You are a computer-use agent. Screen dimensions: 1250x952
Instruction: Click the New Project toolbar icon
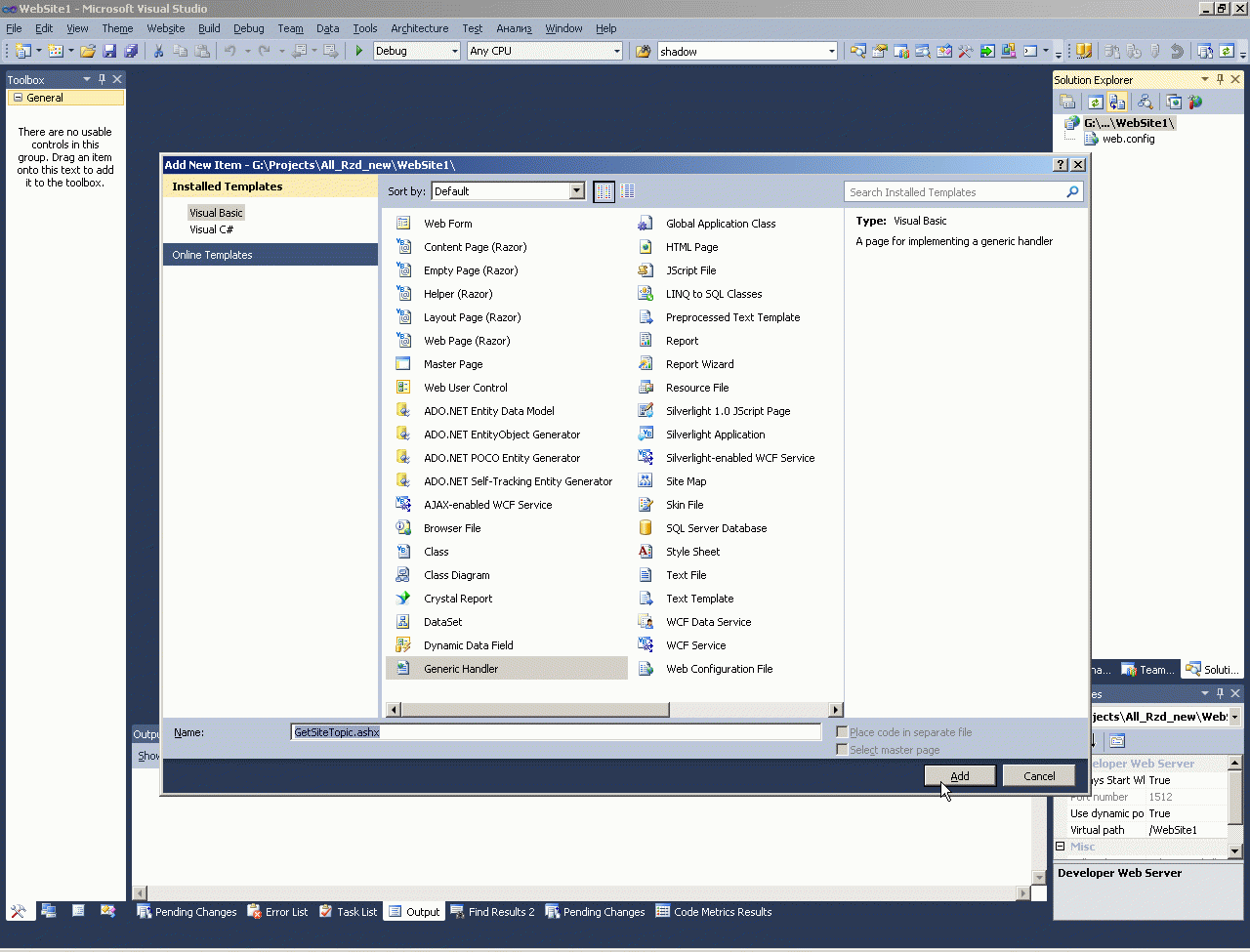tap(23, 51)
